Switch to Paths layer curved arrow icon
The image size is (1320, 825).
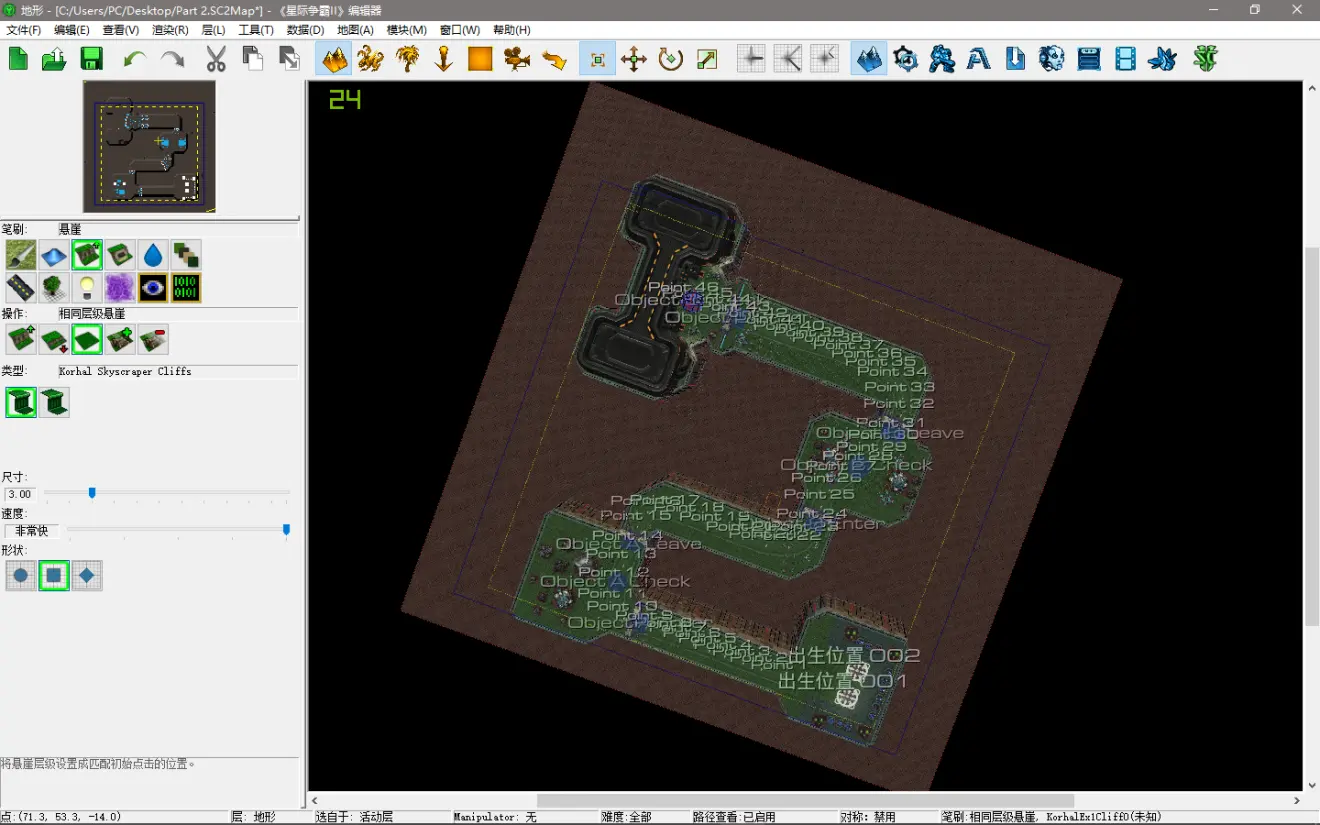click(554, 59)
